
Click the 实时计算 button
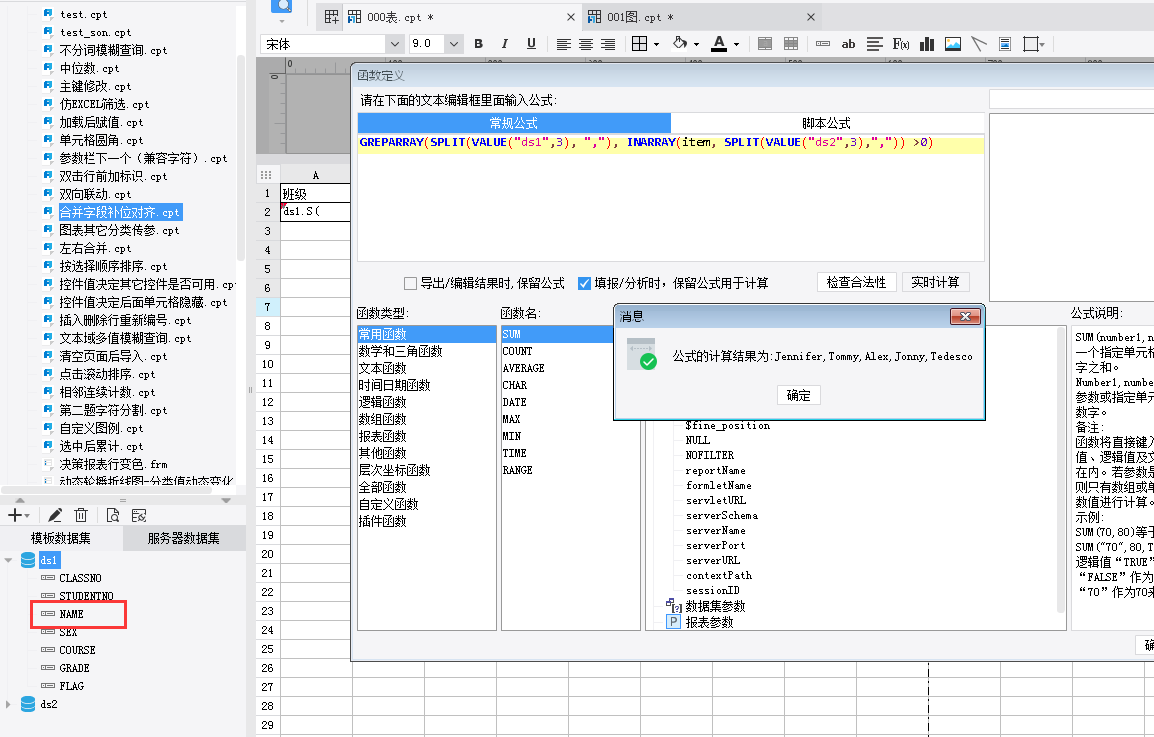(x=935, y=282)
